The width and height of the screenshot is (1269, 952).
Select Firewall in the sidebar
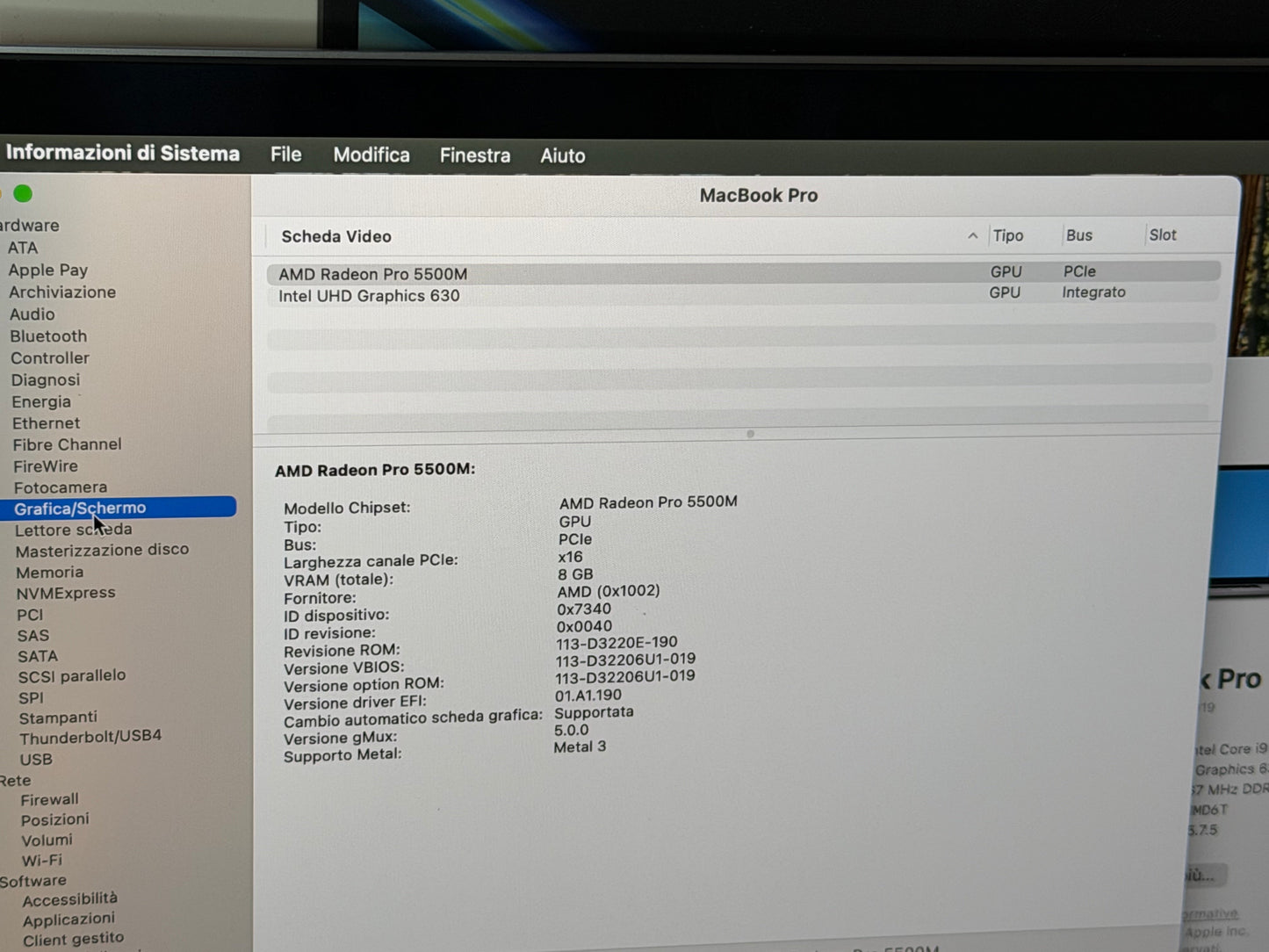point(49,800)
